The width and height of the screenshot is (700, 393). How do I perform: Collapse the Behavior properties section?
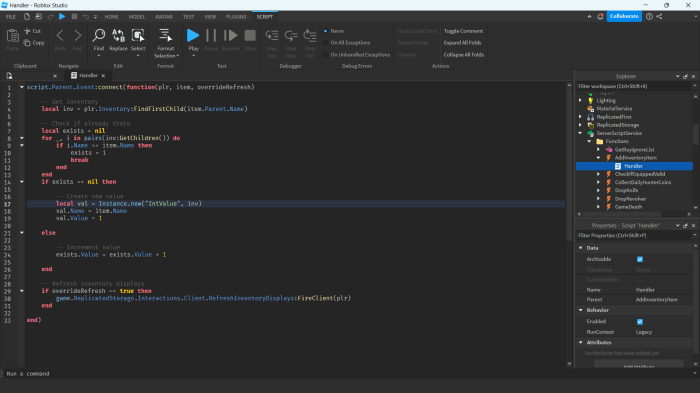tap(581, 310)
